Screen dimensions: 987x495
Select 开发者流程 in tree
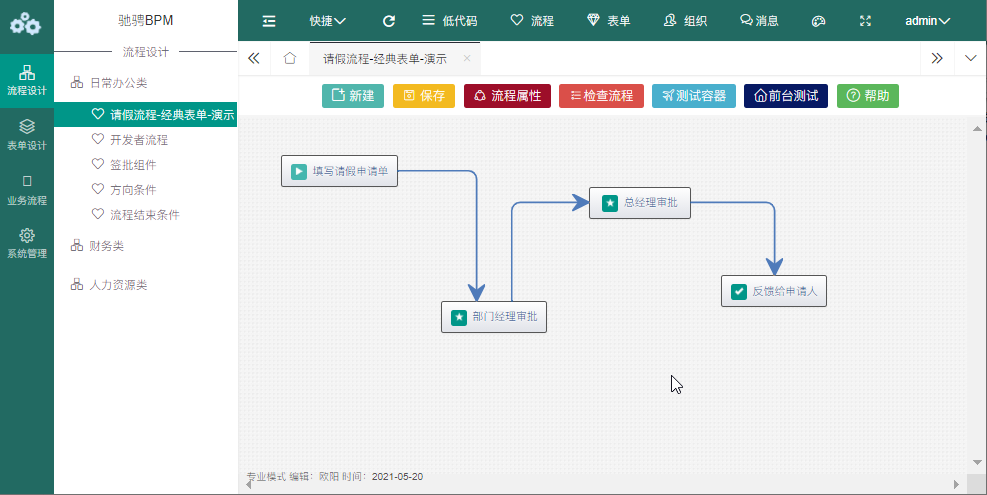(139, 139)
